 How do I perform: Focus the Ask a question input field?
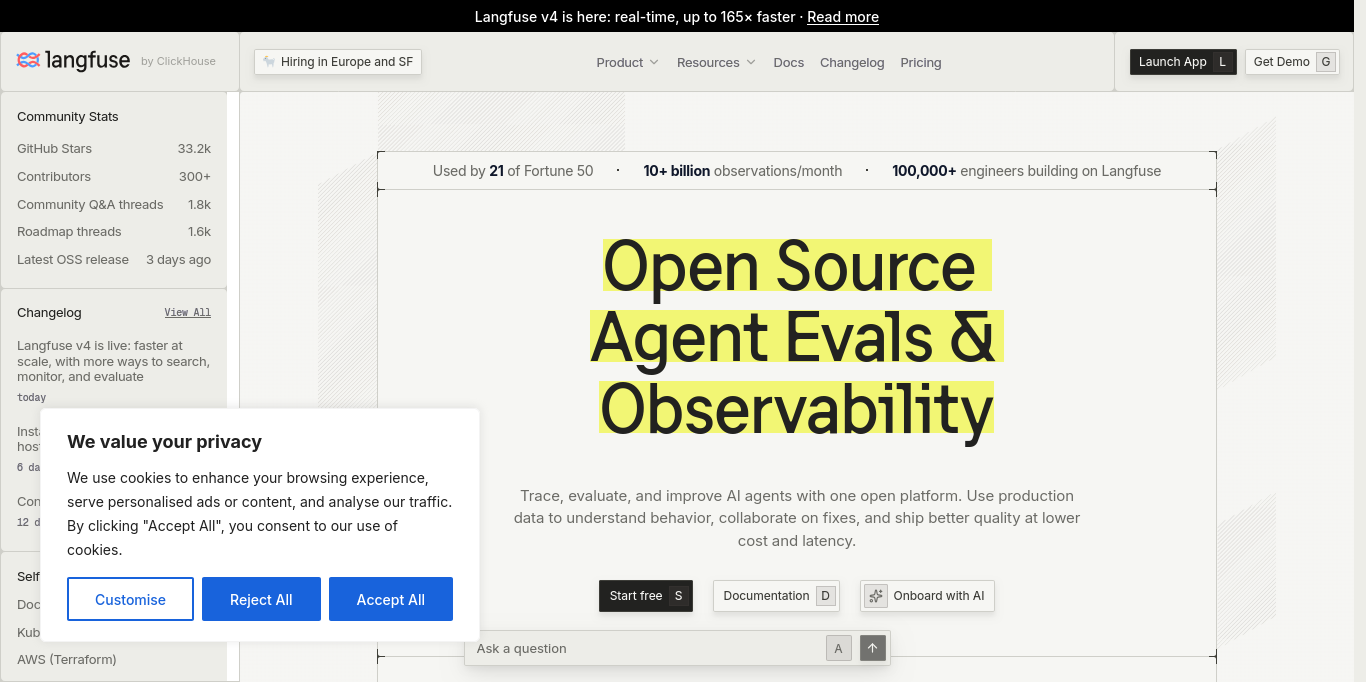[x=645, y=648]
